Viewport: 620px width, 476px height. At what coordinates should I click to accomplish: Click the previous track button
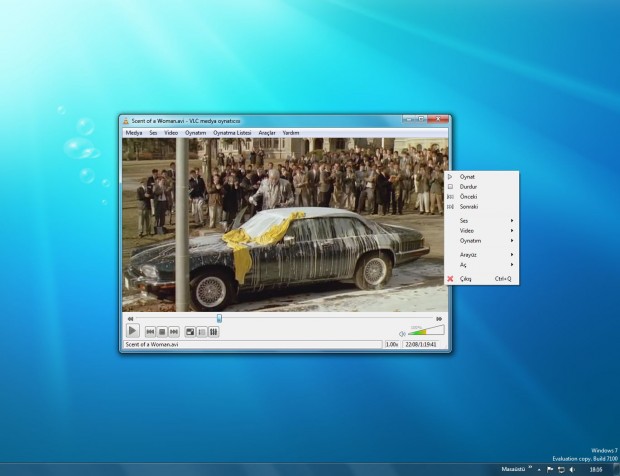(x=150, y=331)
